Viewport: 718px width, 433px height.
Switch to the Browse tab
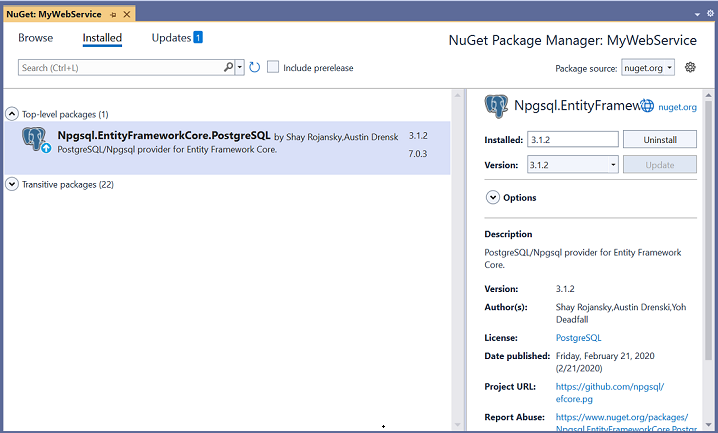(x=35, y=38)
